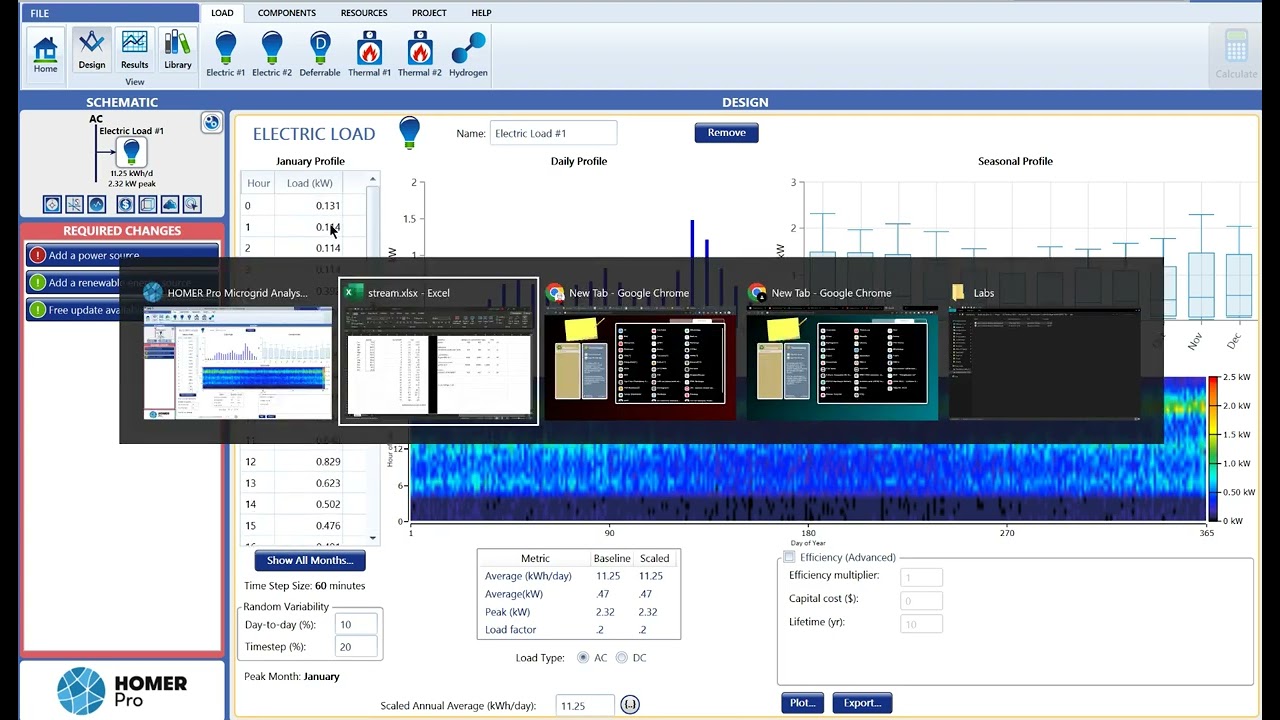The image size is (1280, 720).
Task: Open the dollar-sign economics icon
Action: point(125,204)
